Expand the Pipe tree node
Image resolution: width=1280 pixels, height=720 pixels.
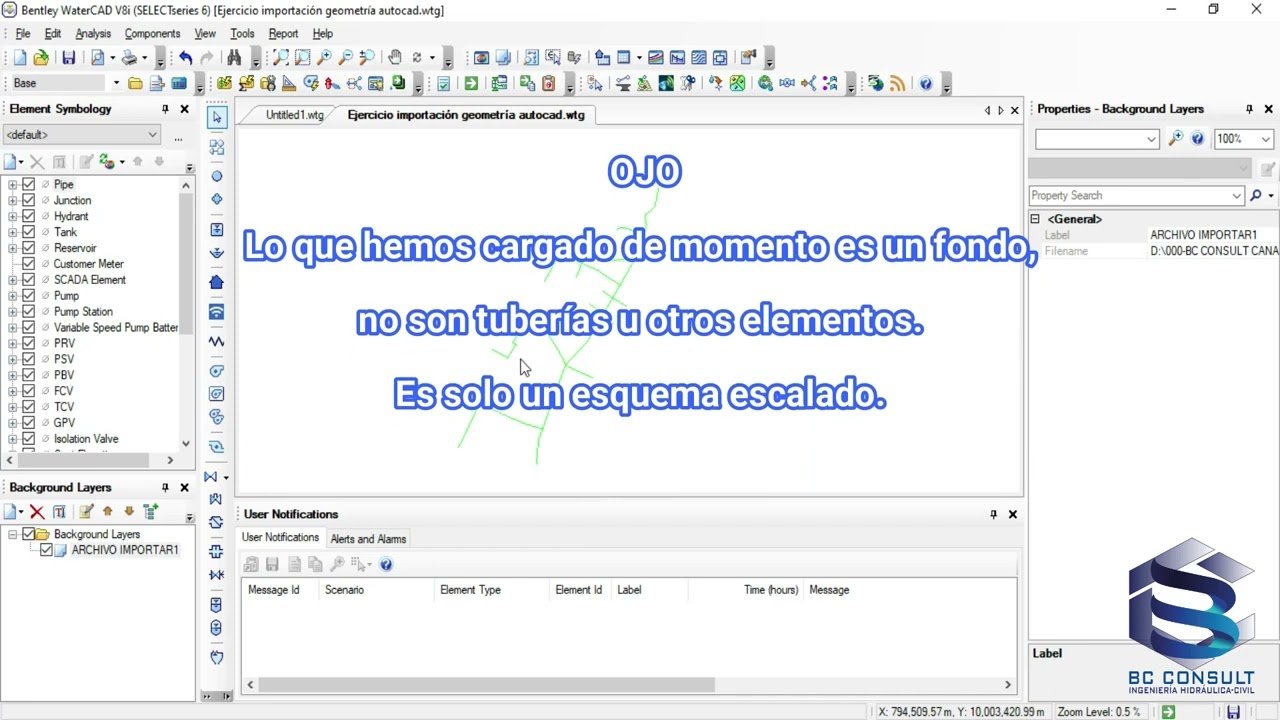point(12,184)
